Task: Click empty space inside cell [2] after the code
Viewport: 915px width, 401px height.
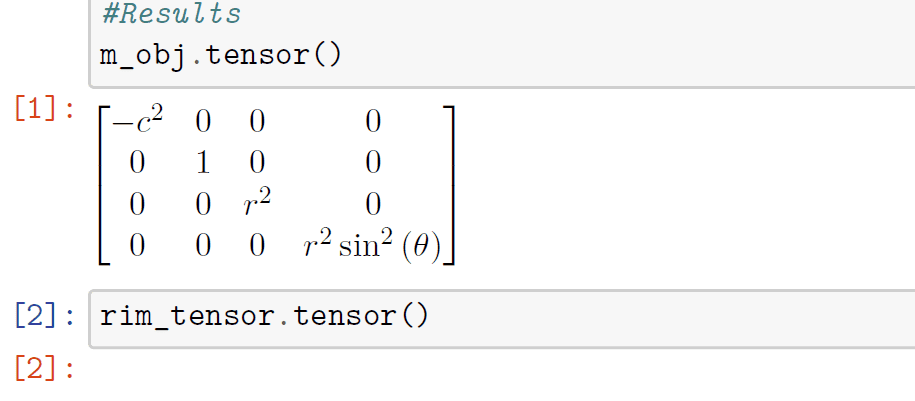Action: pyautogui.click(x=671, y=319)
